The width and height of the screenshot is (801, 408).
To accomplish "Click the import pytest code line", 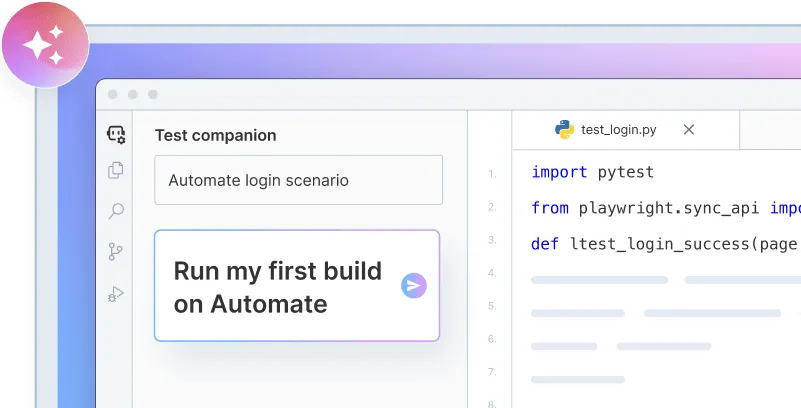I will [593, 173].
